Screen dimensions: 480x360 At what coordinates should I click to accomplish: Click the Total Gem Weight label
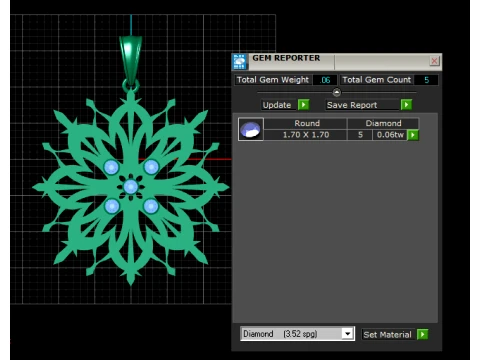(273, 80)
